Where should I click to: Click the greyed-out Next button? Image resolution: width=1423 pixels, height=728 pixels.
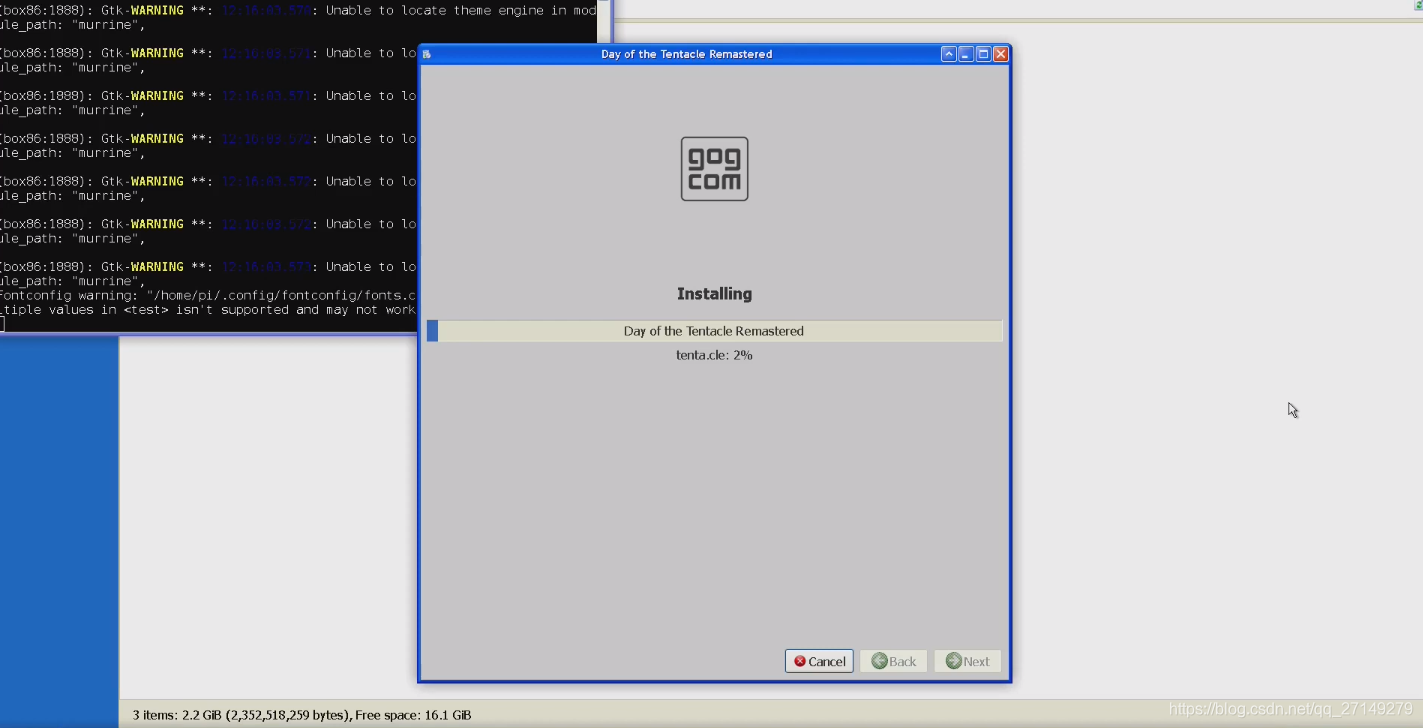pos(968,661)
